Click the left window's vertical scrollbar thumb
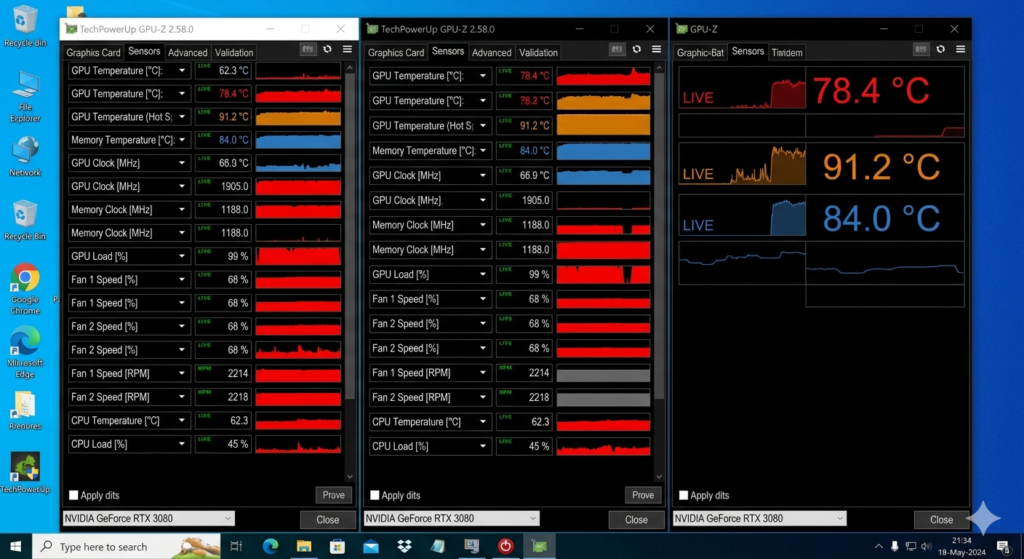Viewport: 1024px width, 559px height. click(350, 235)
